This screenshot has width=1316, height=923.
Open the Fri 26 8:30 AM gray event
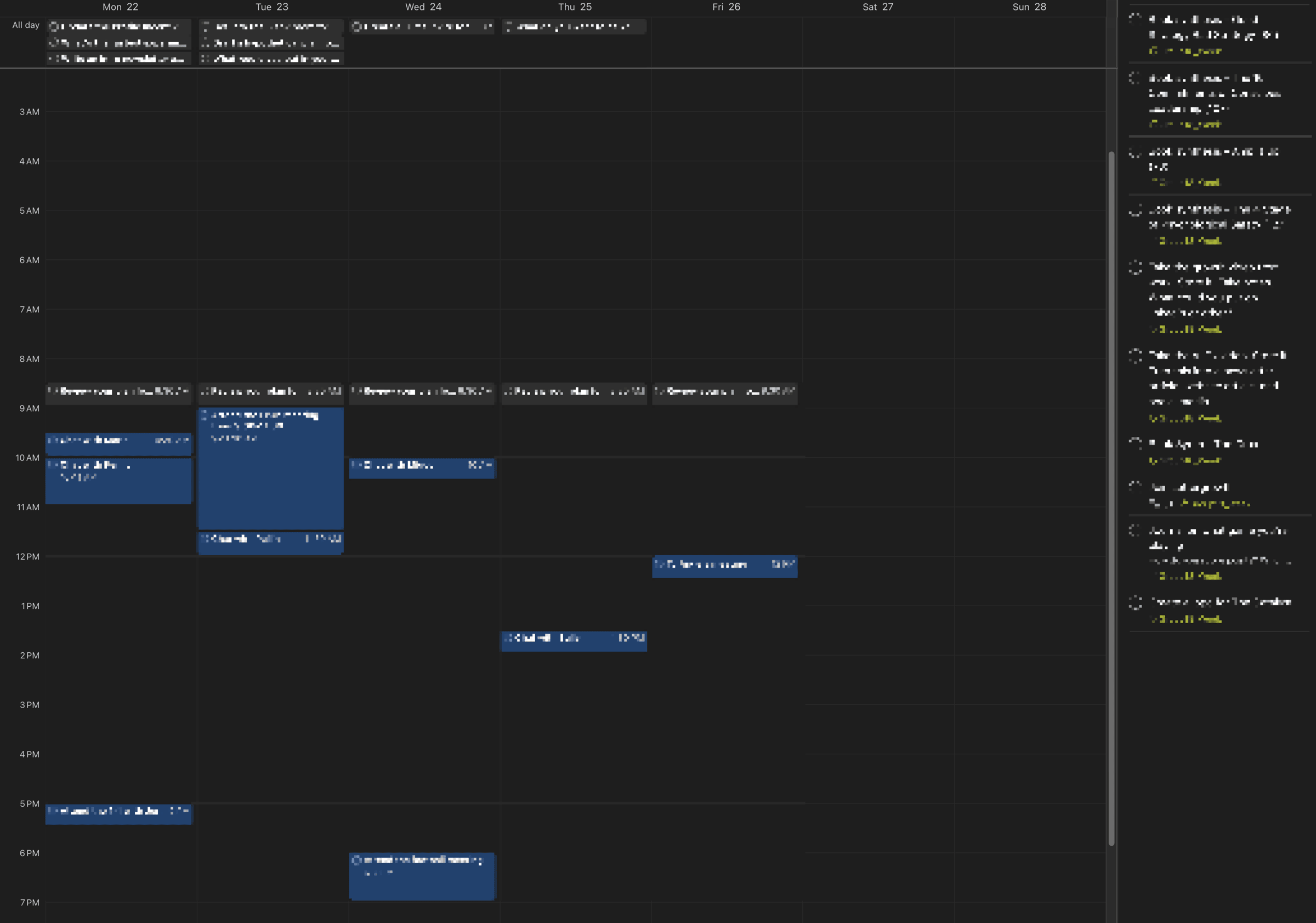[x=724, y=393]
